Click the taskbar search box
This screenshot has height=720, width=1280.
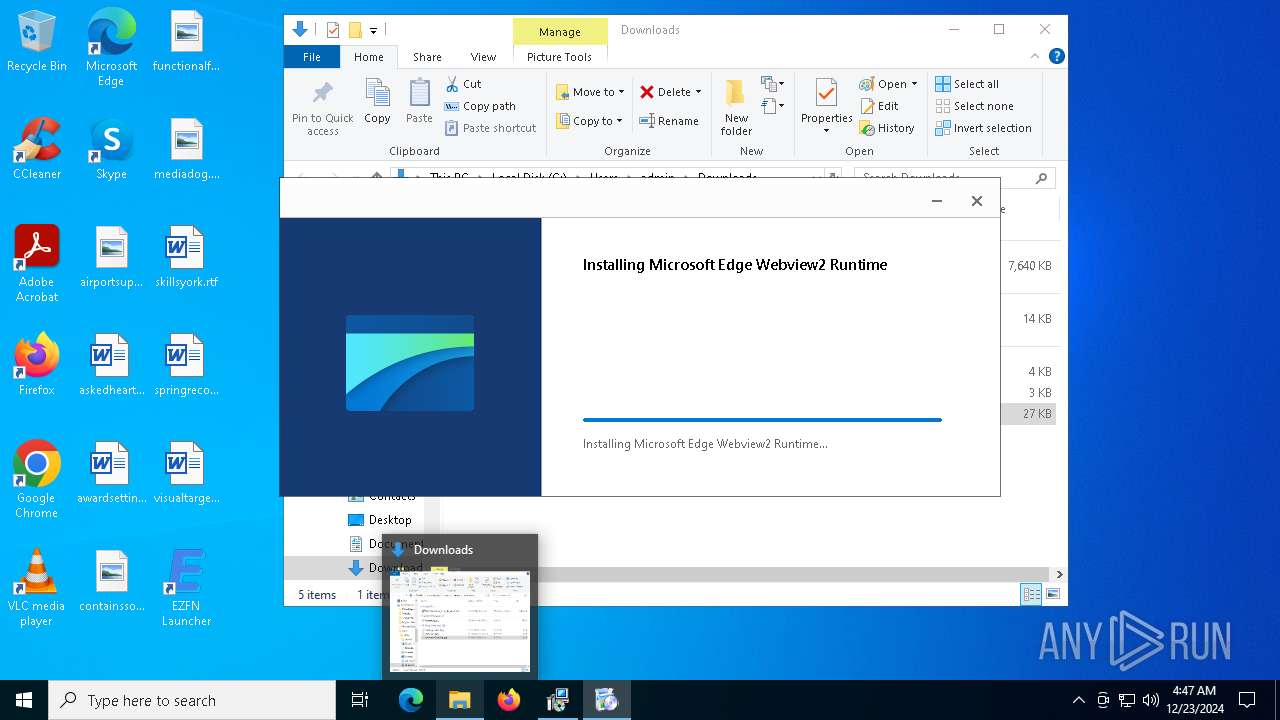pyautogui.click(x=192, y=700)
